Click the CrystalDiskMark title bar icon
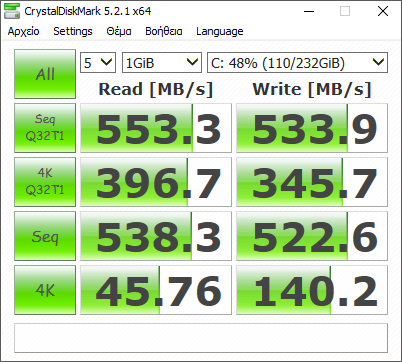 [11, 11]
